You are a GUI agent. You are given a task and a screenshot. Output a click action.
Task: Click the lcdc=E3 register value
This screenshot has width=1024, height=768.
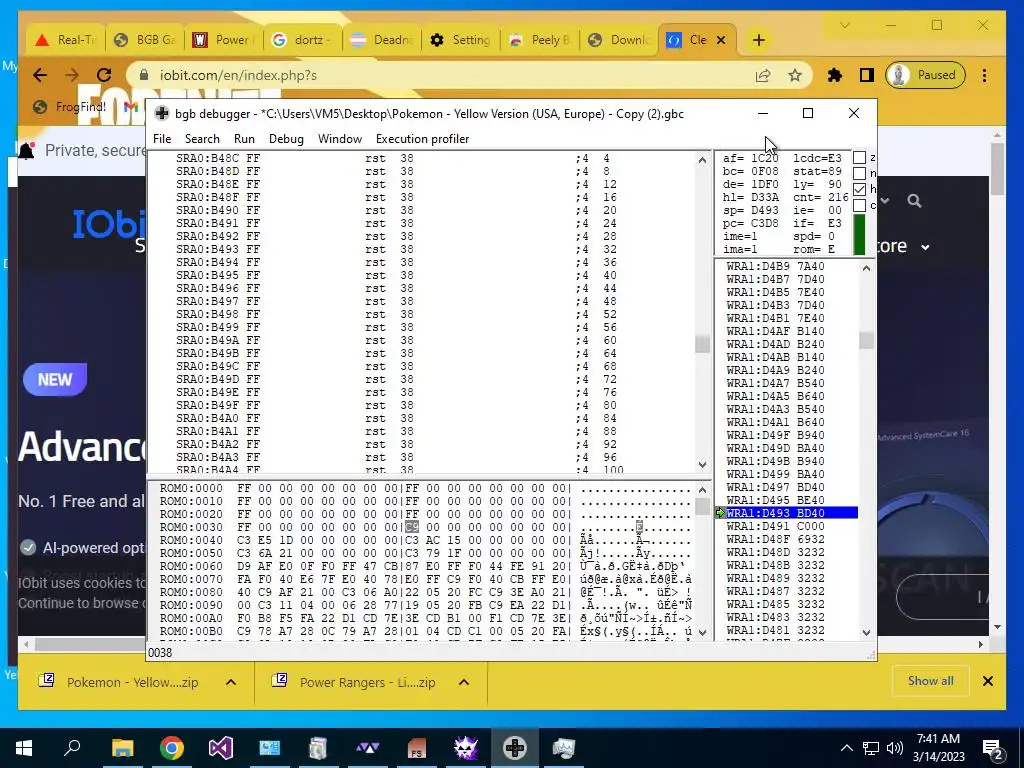pyautogui.click(x=817, y=158)
